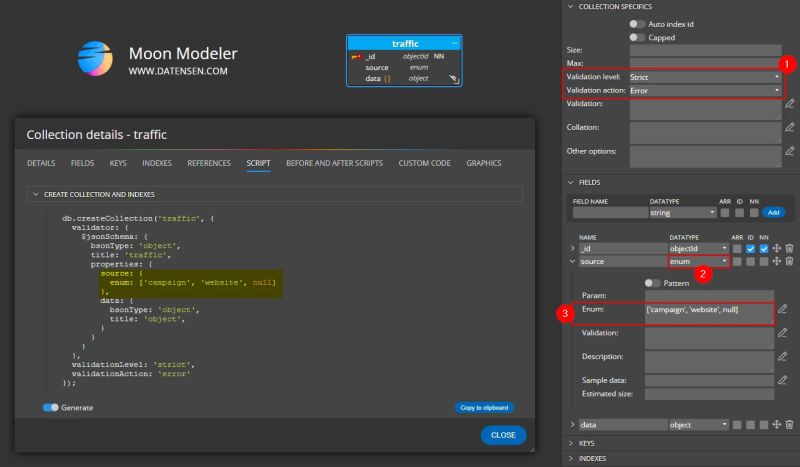Expand the INDEXES section
The height and width of the screenshot is (467, 800).
point(570,458)
